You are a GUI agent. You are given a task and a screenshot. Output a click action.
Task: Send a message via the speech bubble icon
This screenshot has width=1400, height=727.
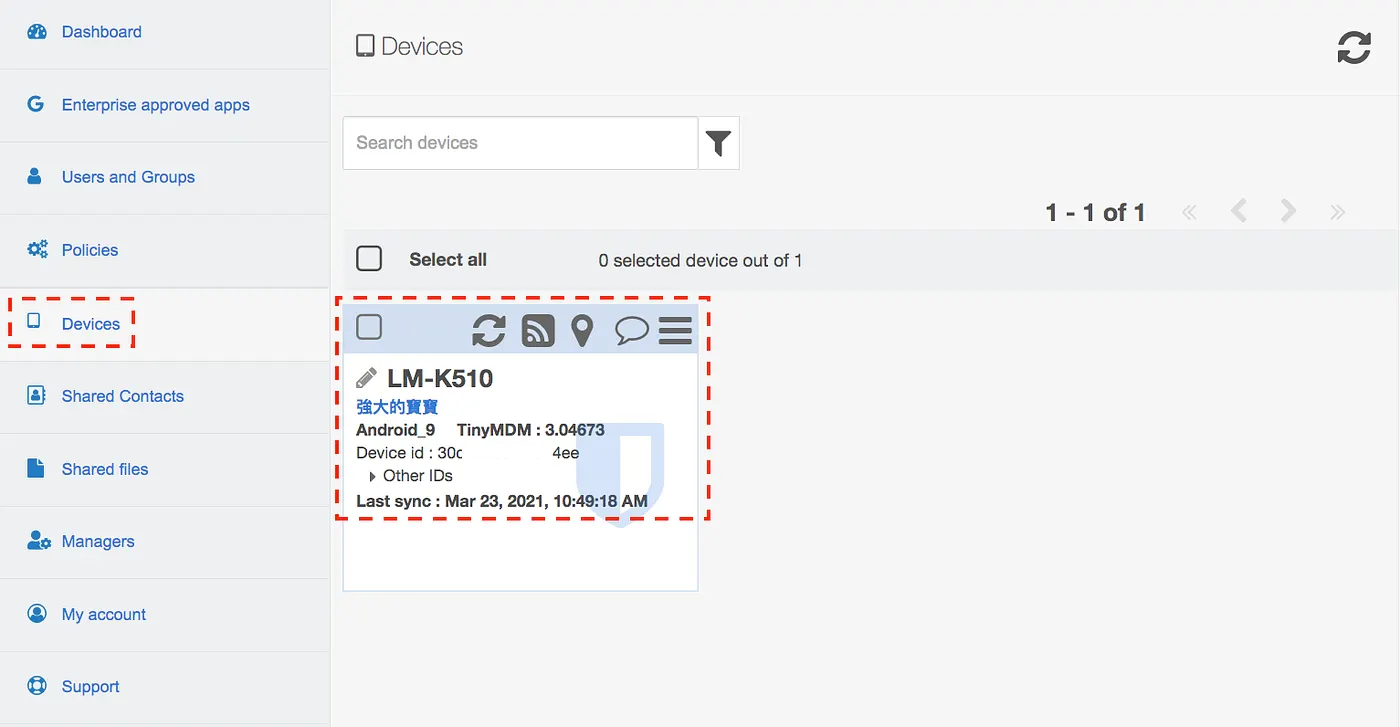pyautogui.click(x=632, y=330)
